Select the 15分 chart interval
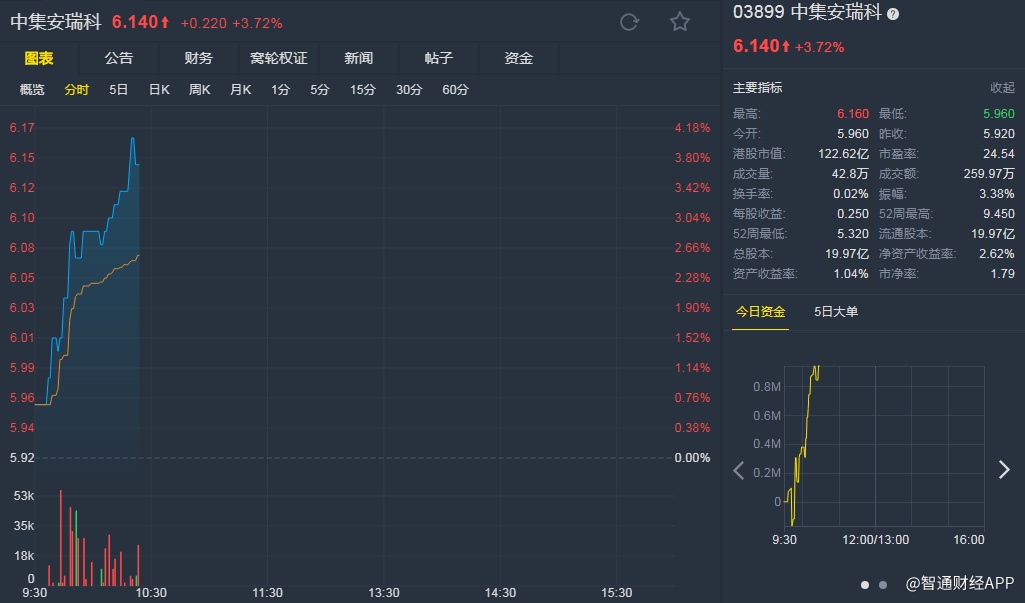Image resolution: width=1025 pixels, height=603 pixels. click(362, 90)
